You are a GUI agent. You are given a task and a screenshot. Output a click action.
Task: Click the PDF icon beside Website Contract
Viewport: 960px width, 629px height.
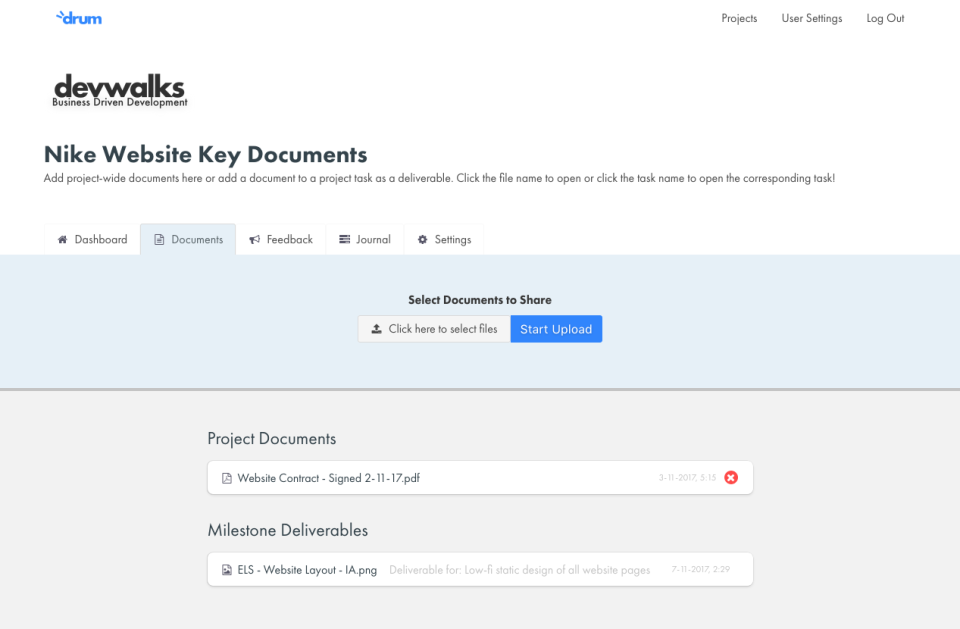click(227, 478)
